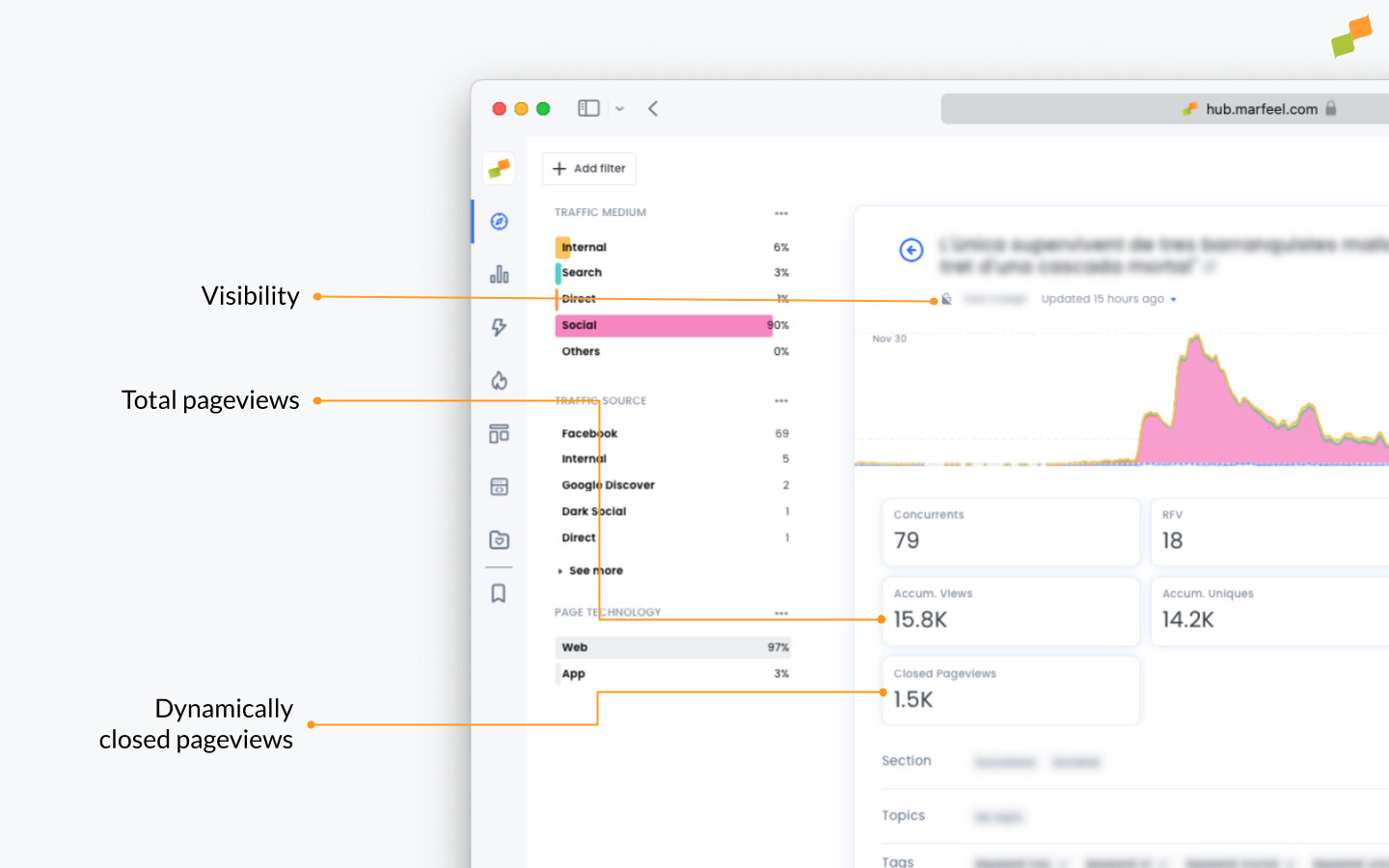Click the Add filter button
Screen dimensions: 1389x868
tap(588, 169)
